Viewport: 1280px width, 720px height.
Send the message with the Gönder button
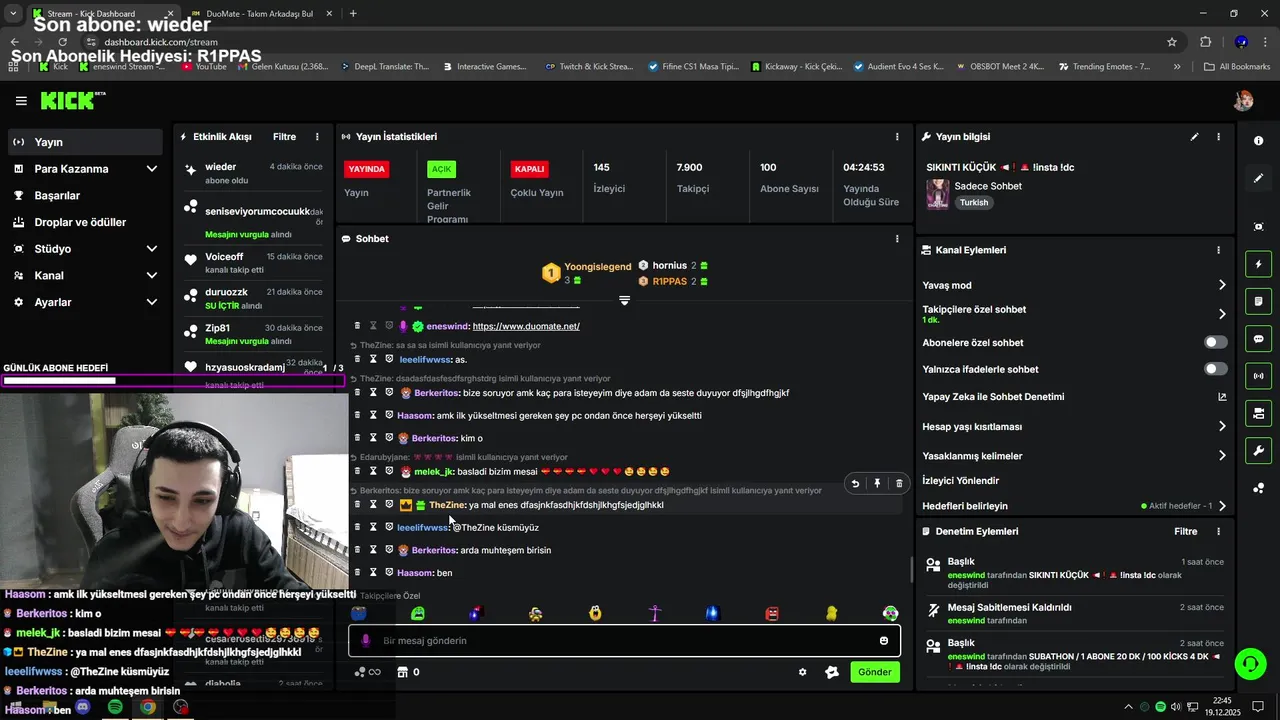click(874, 672)
